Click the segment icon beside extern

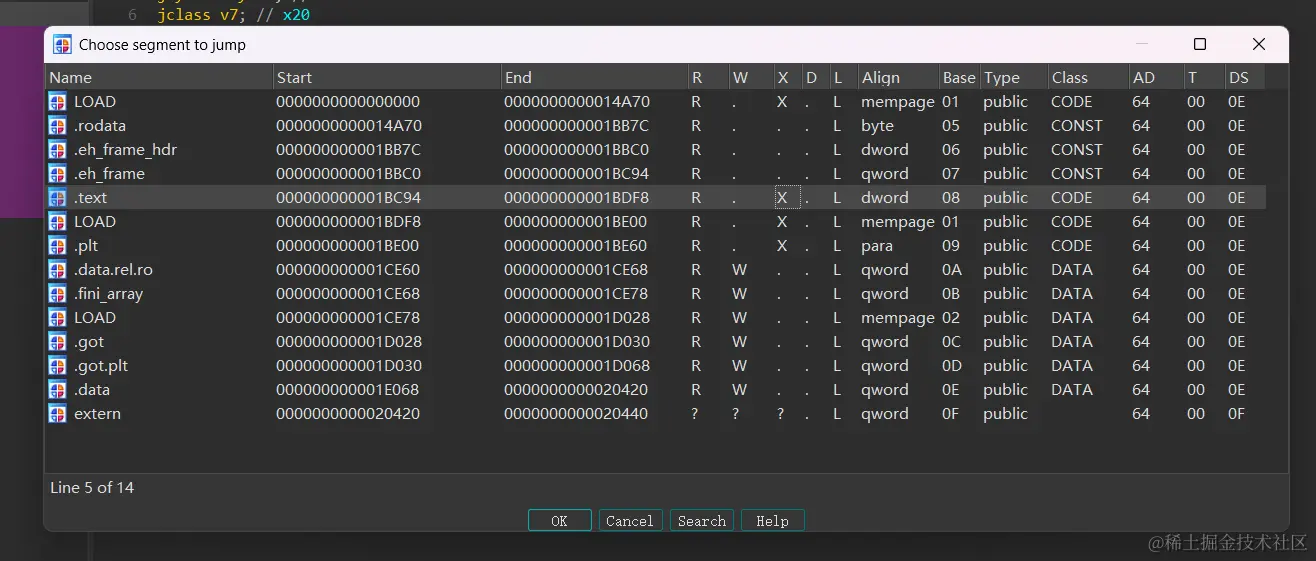tap(57, 414)
